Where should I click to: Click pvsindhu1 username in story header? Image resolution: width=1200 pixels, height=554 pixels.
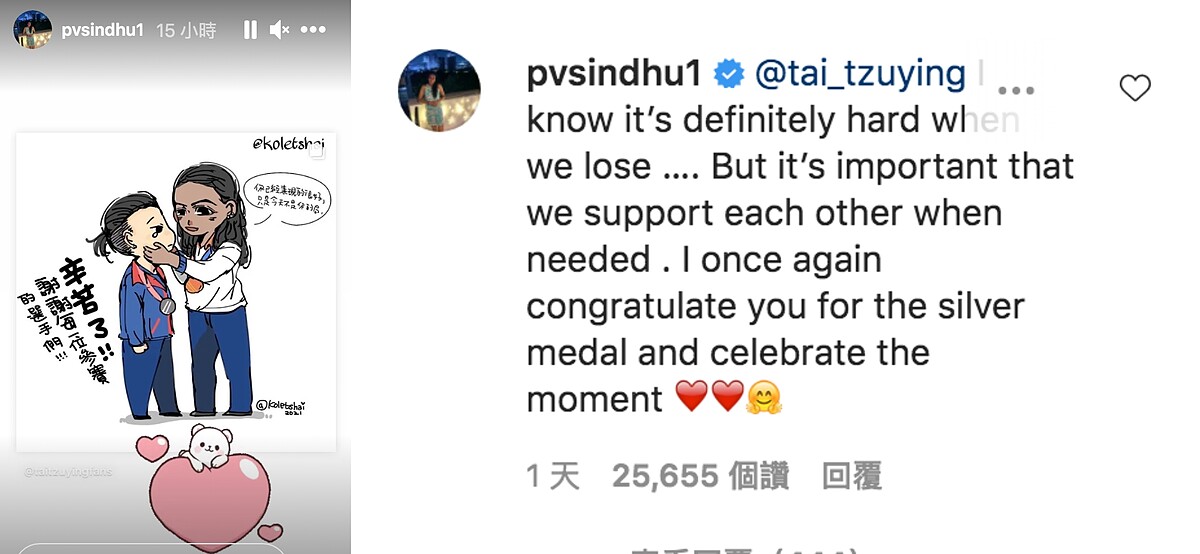[x=97, y=31]
